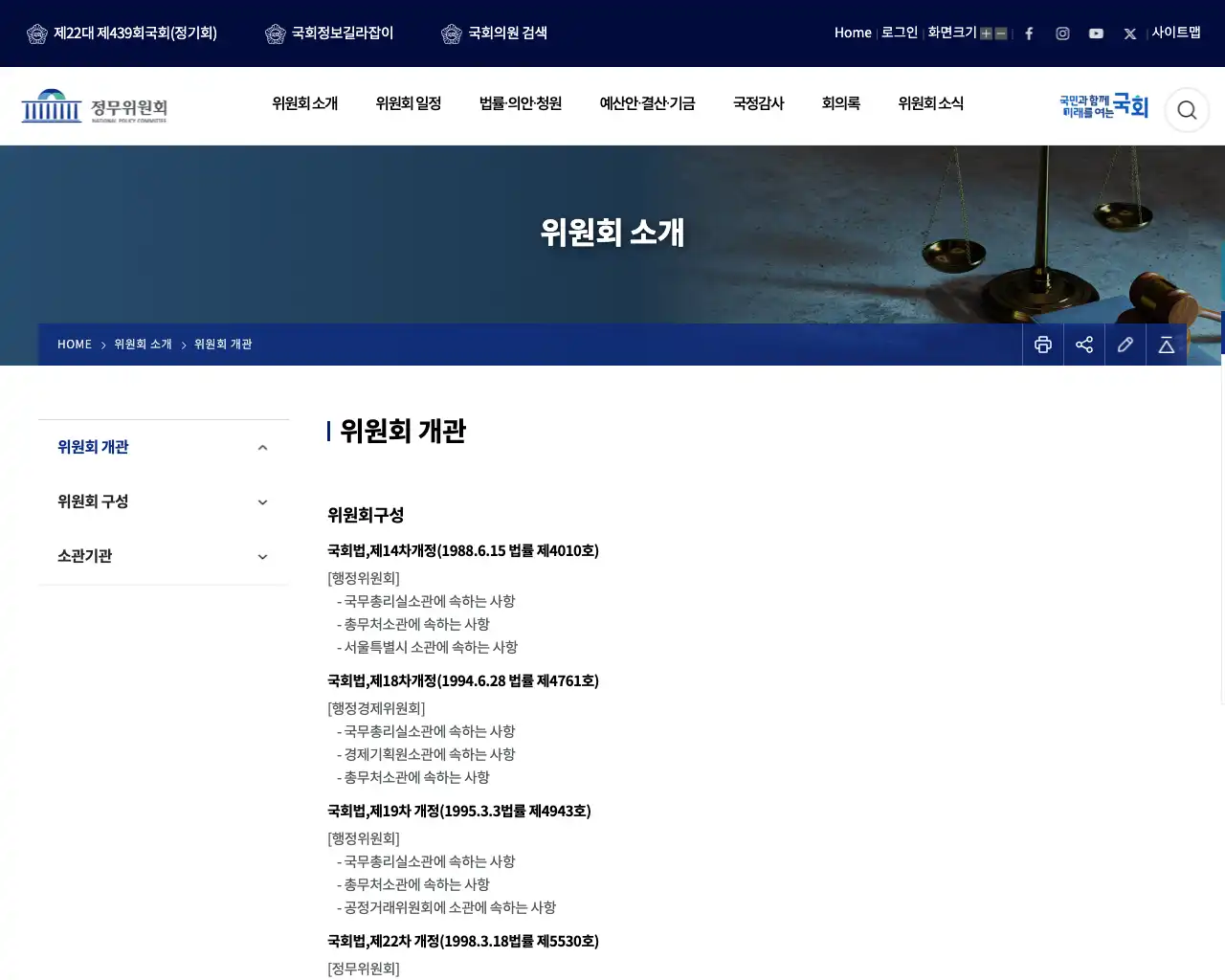Click 위원회 소개 in the breadcrumb
This screenshot has width=1225, height=980.
click(143, 345)
